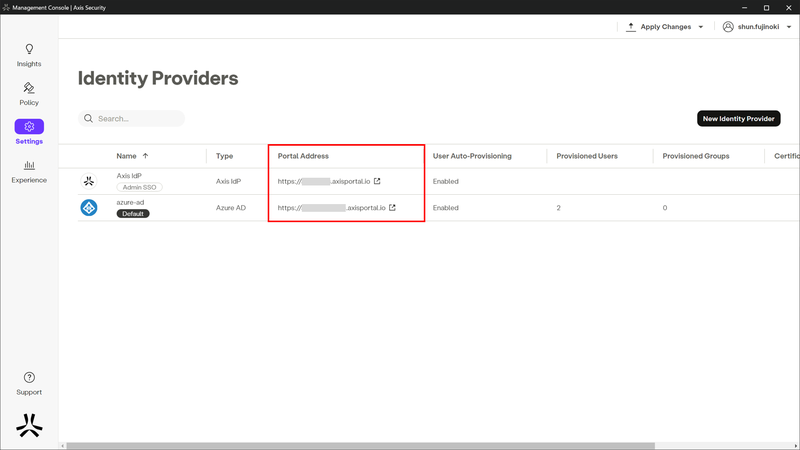
Task: Click Enabled in the Axis IdP row
Action: (445, 181)
